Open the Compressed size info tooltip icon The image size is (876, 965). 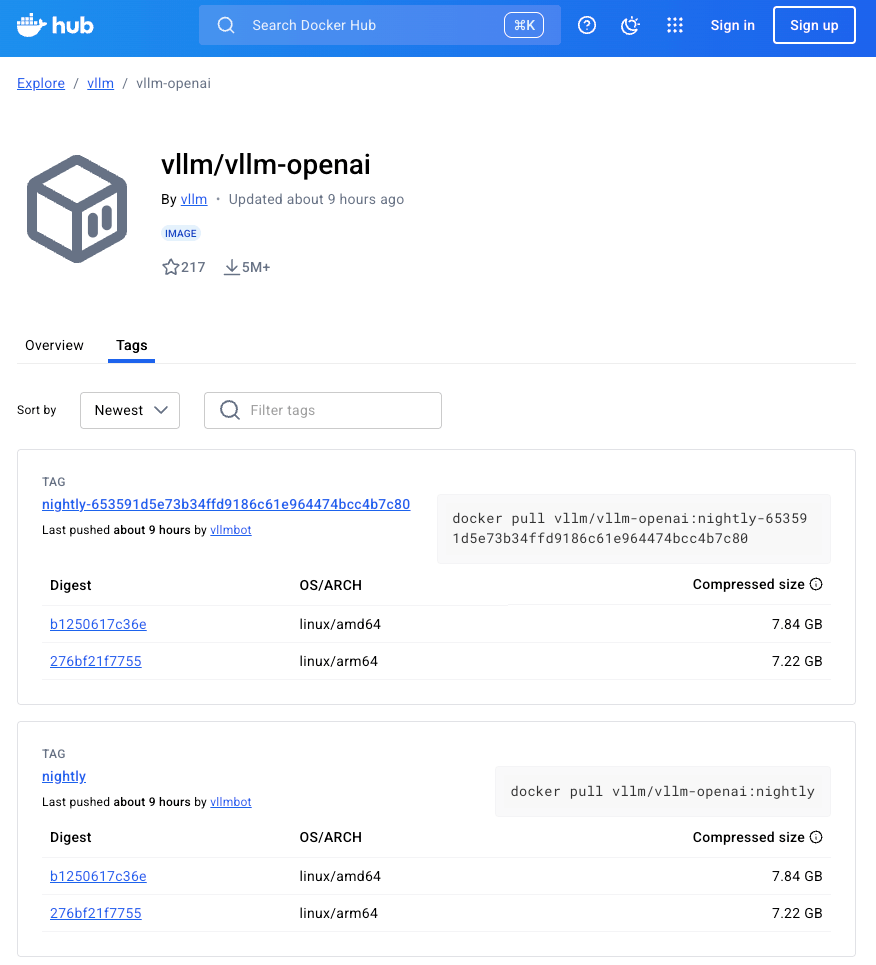click(x=817, y=584)
